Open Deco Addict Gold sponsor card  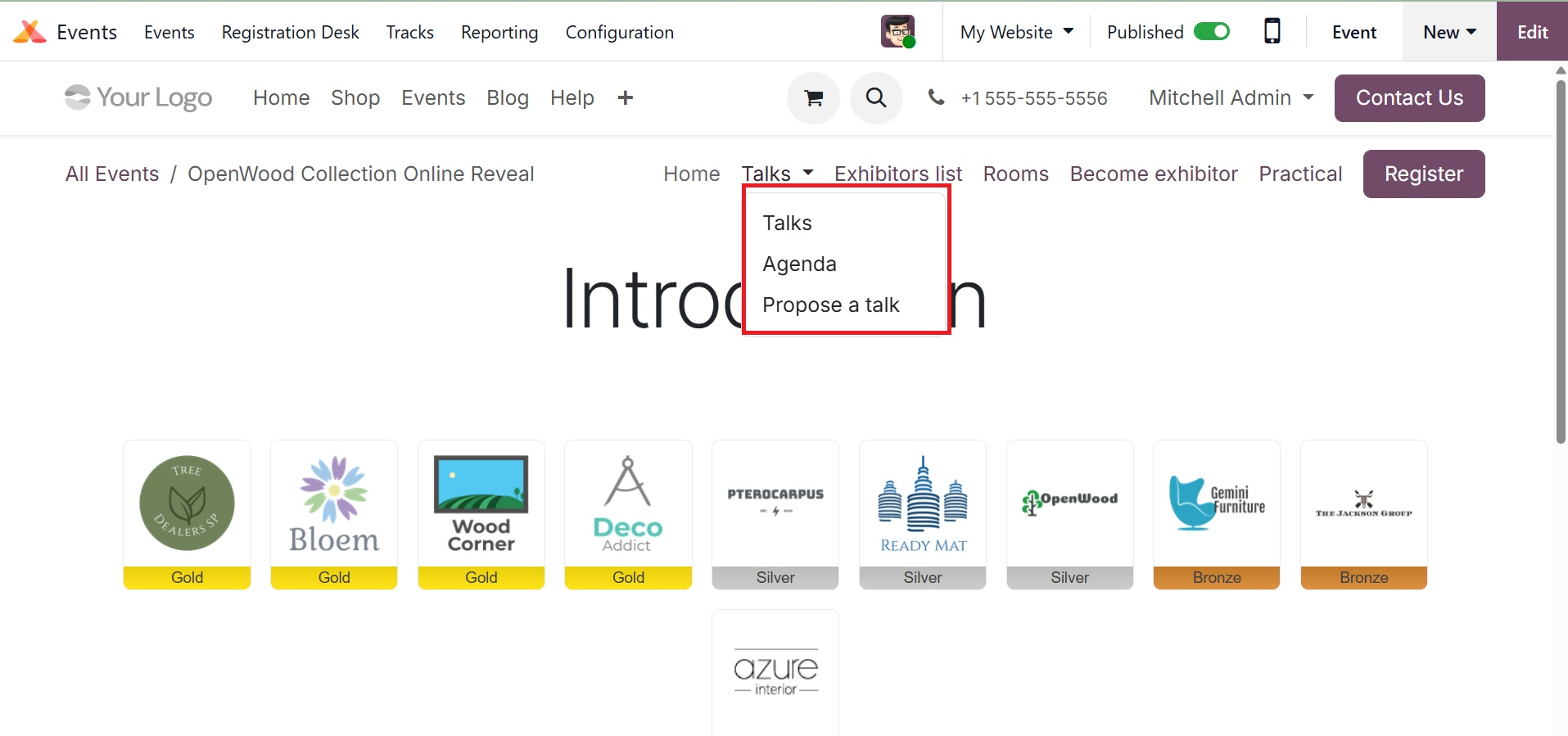tap(628, 515)
